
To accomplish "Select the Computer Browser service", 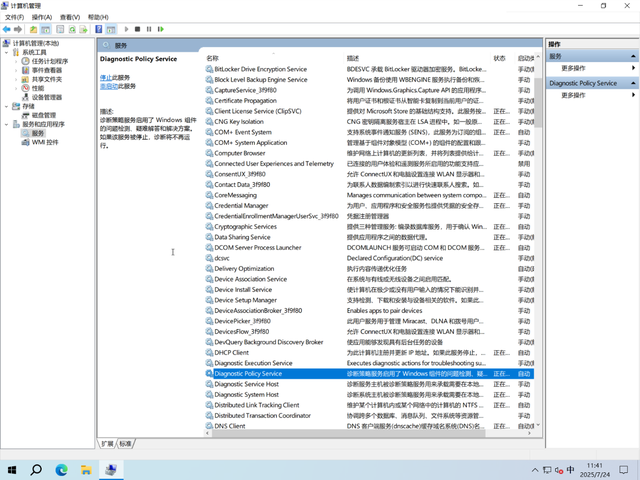I will [369, 153].
